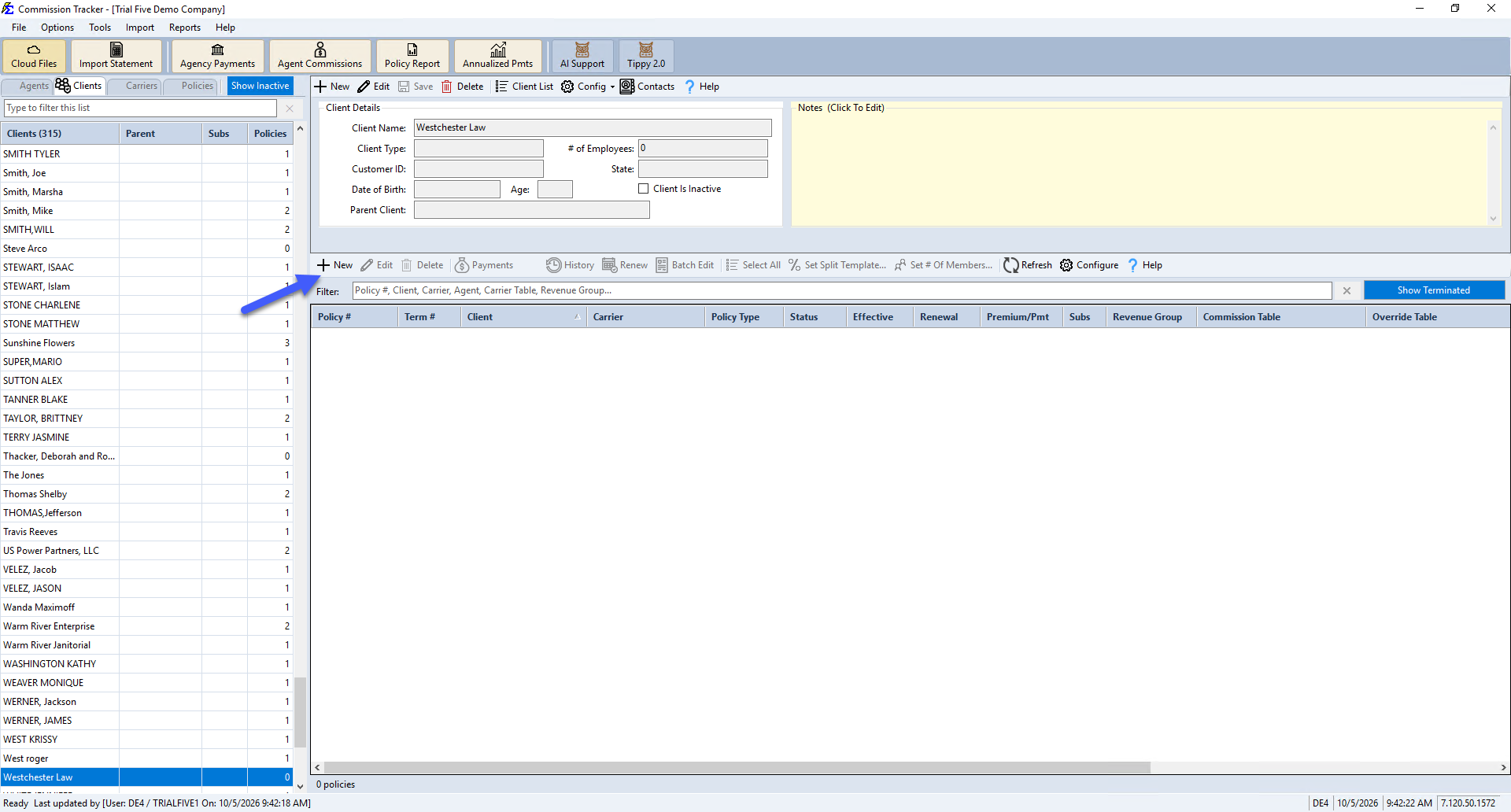Screen dimensions: 1511x812
Task: Switch to Clients tab
Action: click(x=79, y=86)
